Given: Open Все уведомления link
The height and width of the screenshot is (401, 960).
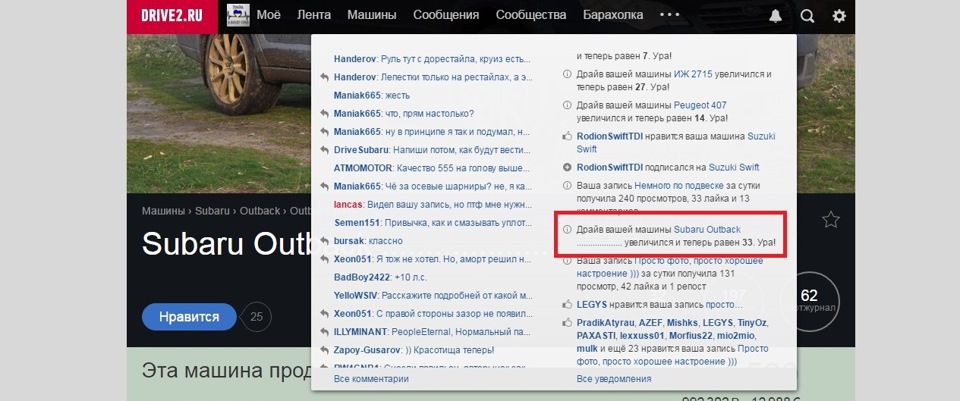Looking at the screenshot, I should click(x=614, y=379).
